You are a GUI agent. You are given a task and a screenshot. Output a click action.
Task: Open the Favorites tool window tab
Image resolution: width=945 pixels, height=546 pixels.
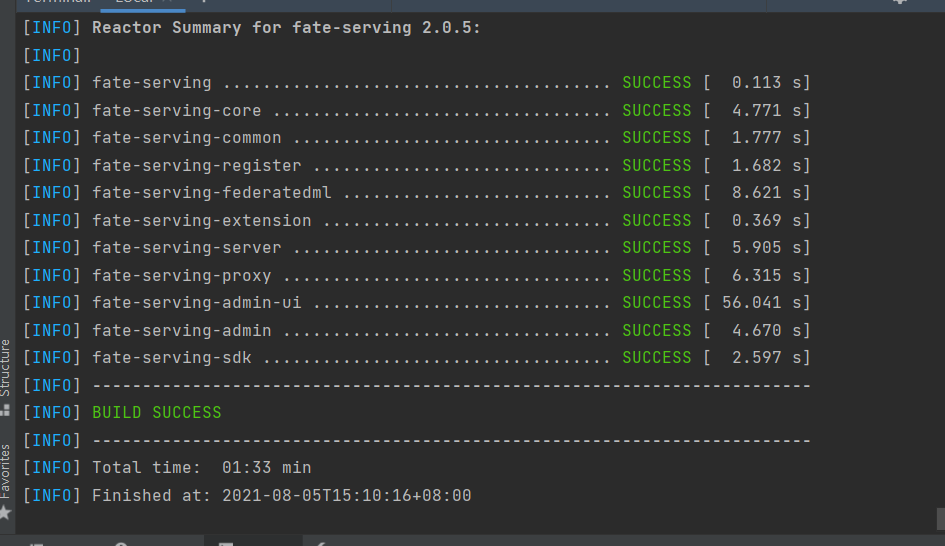pos(5,481)
